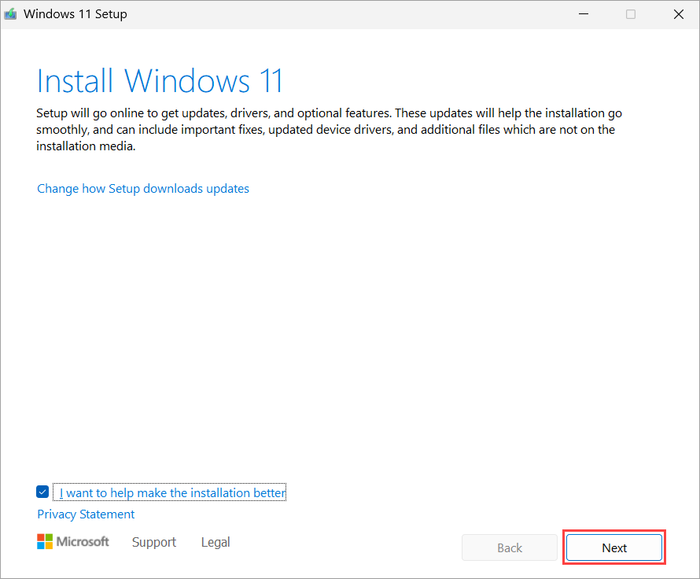Open the Legal link

coord(215,542)
